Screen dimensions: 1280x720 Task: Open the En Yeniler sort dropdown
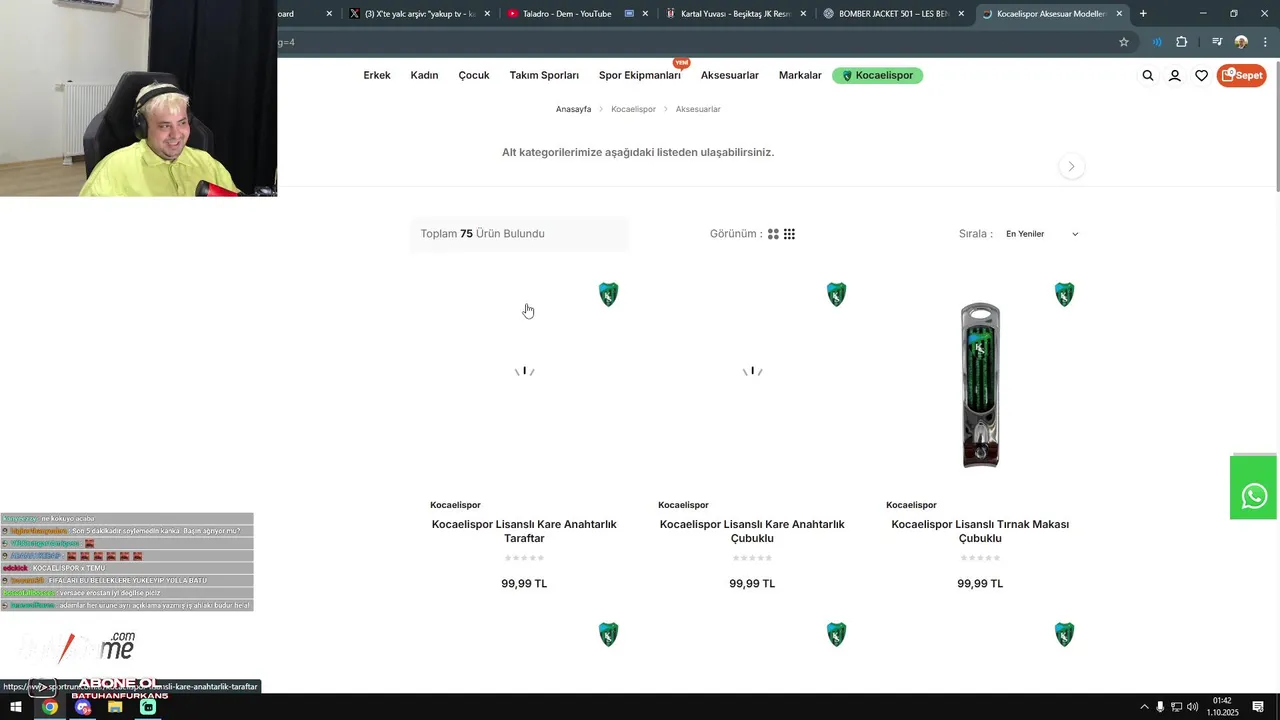(1042, 234)
